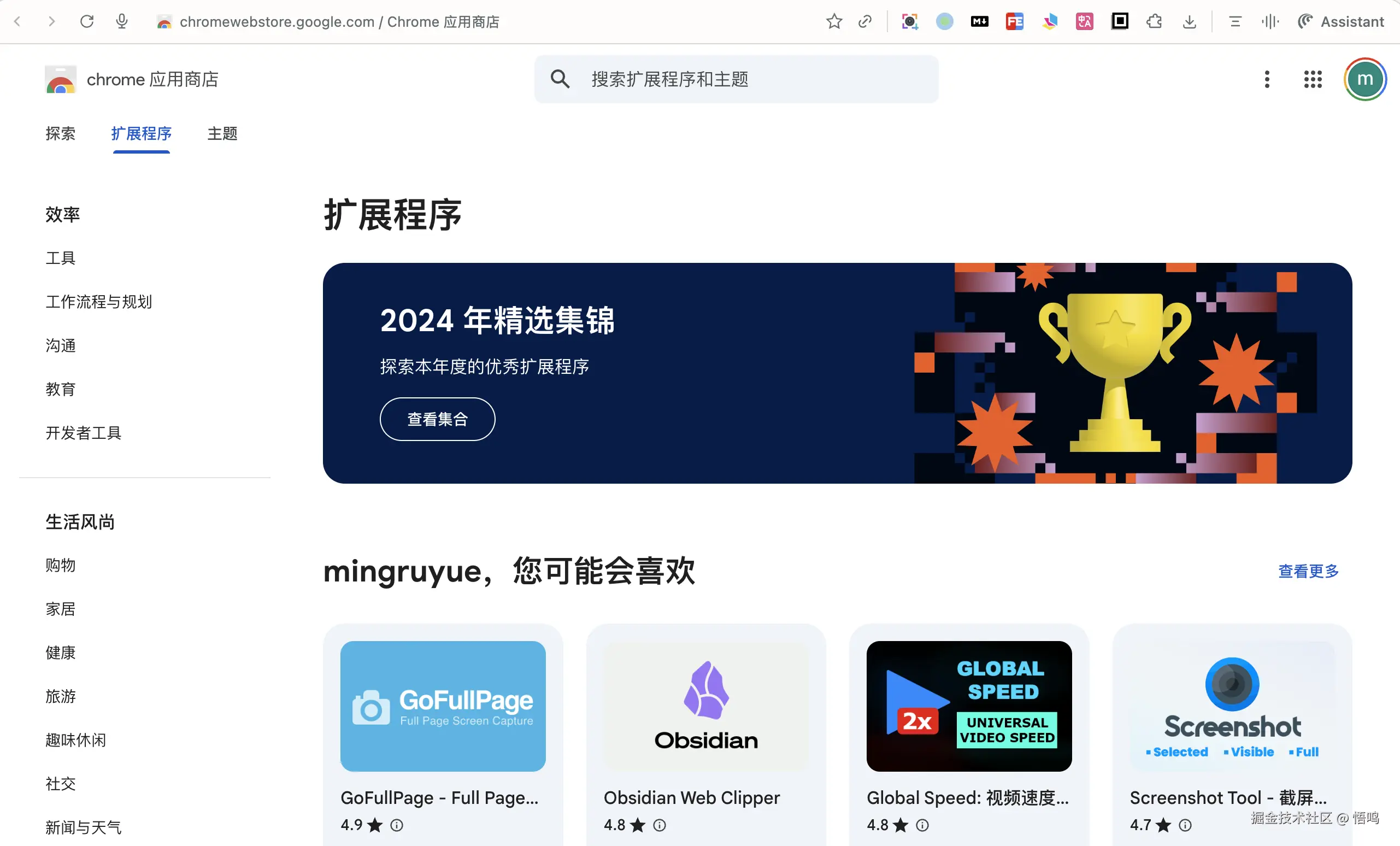Open the downloads arrow icon

(x=1189, y=22)
